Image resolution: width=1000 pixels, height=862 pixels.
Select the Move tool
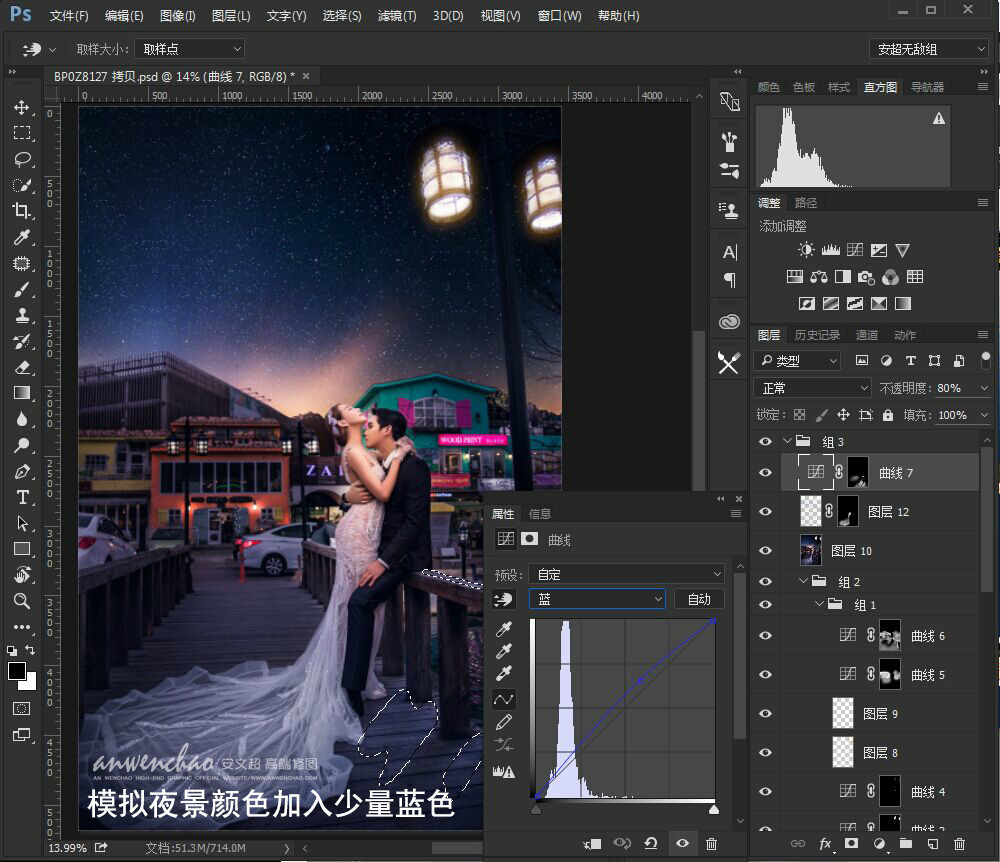pos(22,107)
